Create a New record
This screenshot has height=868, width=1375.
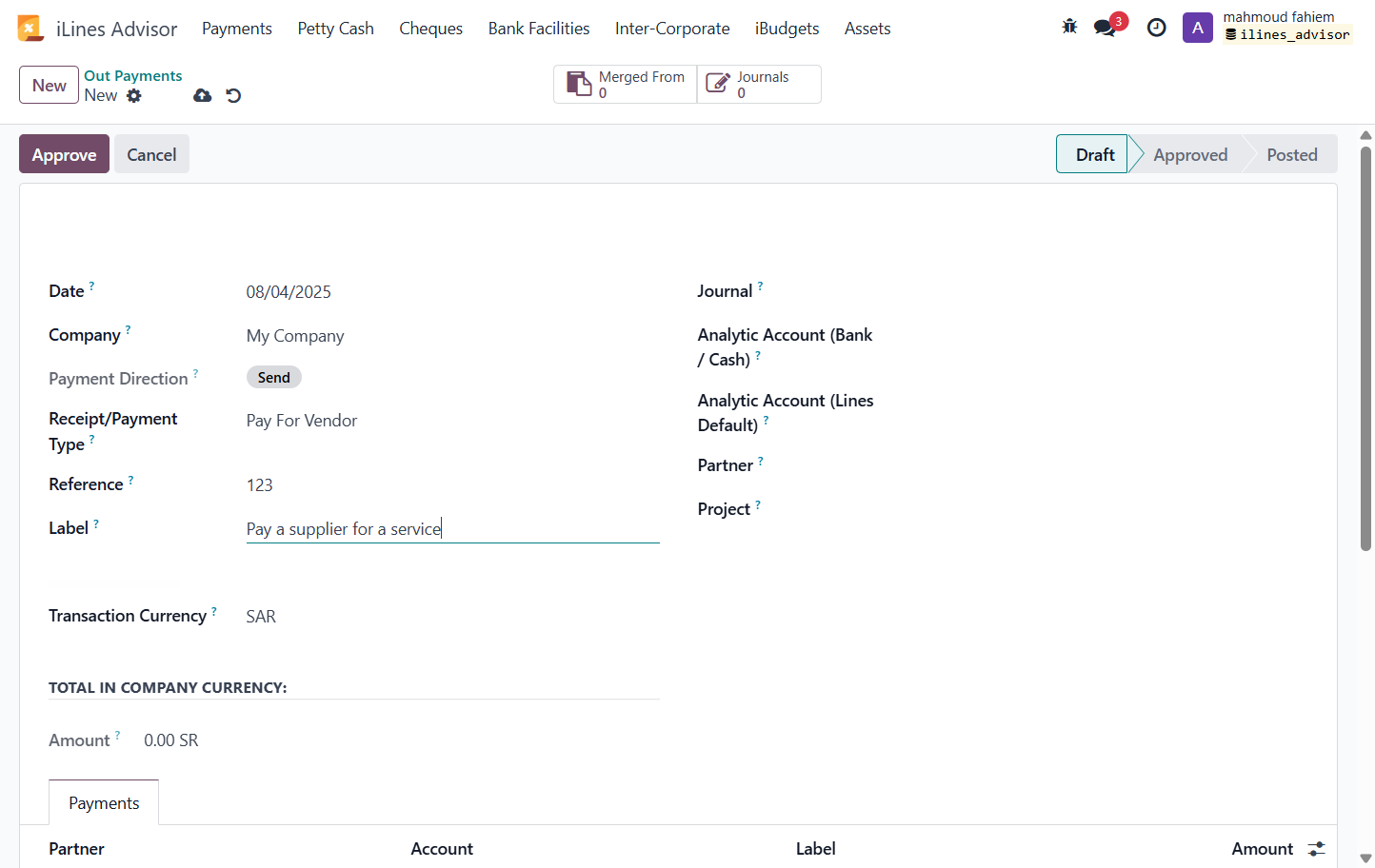coord(49,85)
